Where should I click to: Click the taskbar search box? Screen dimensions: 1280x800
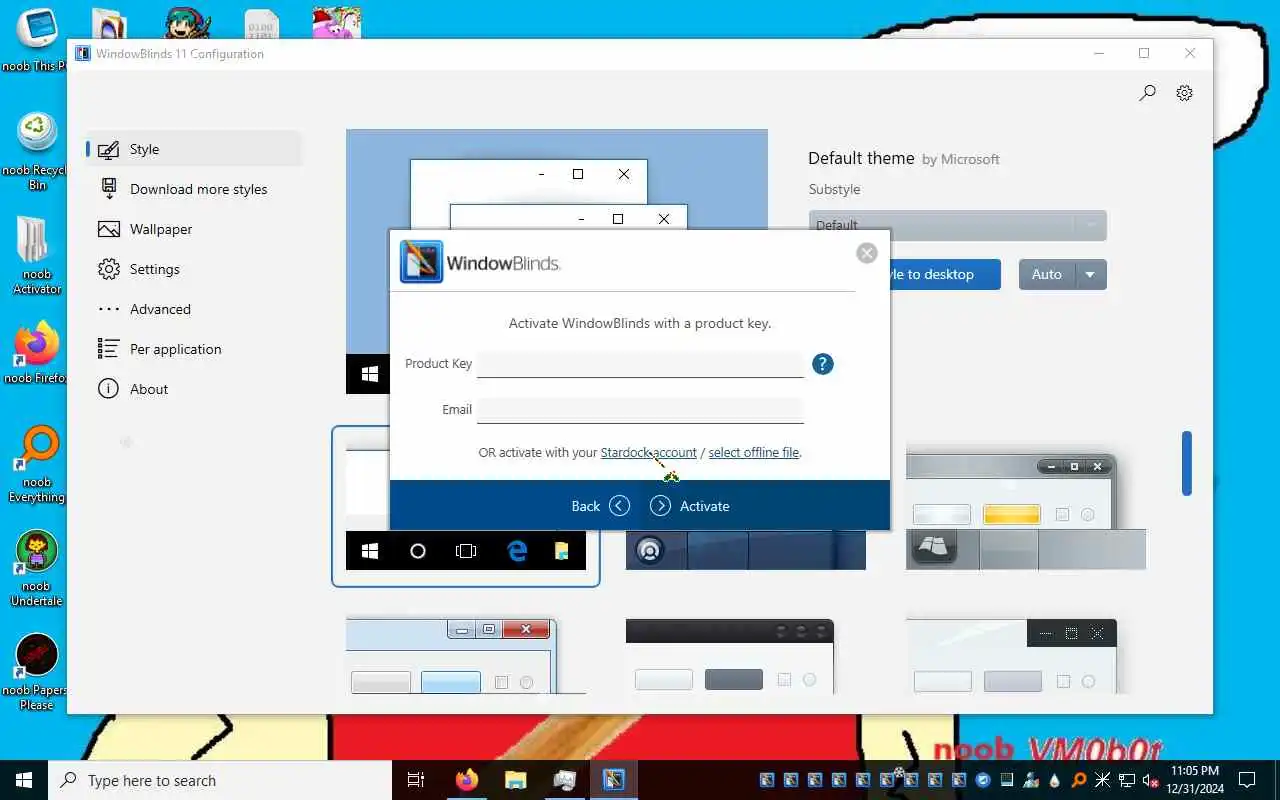point(219,780)
